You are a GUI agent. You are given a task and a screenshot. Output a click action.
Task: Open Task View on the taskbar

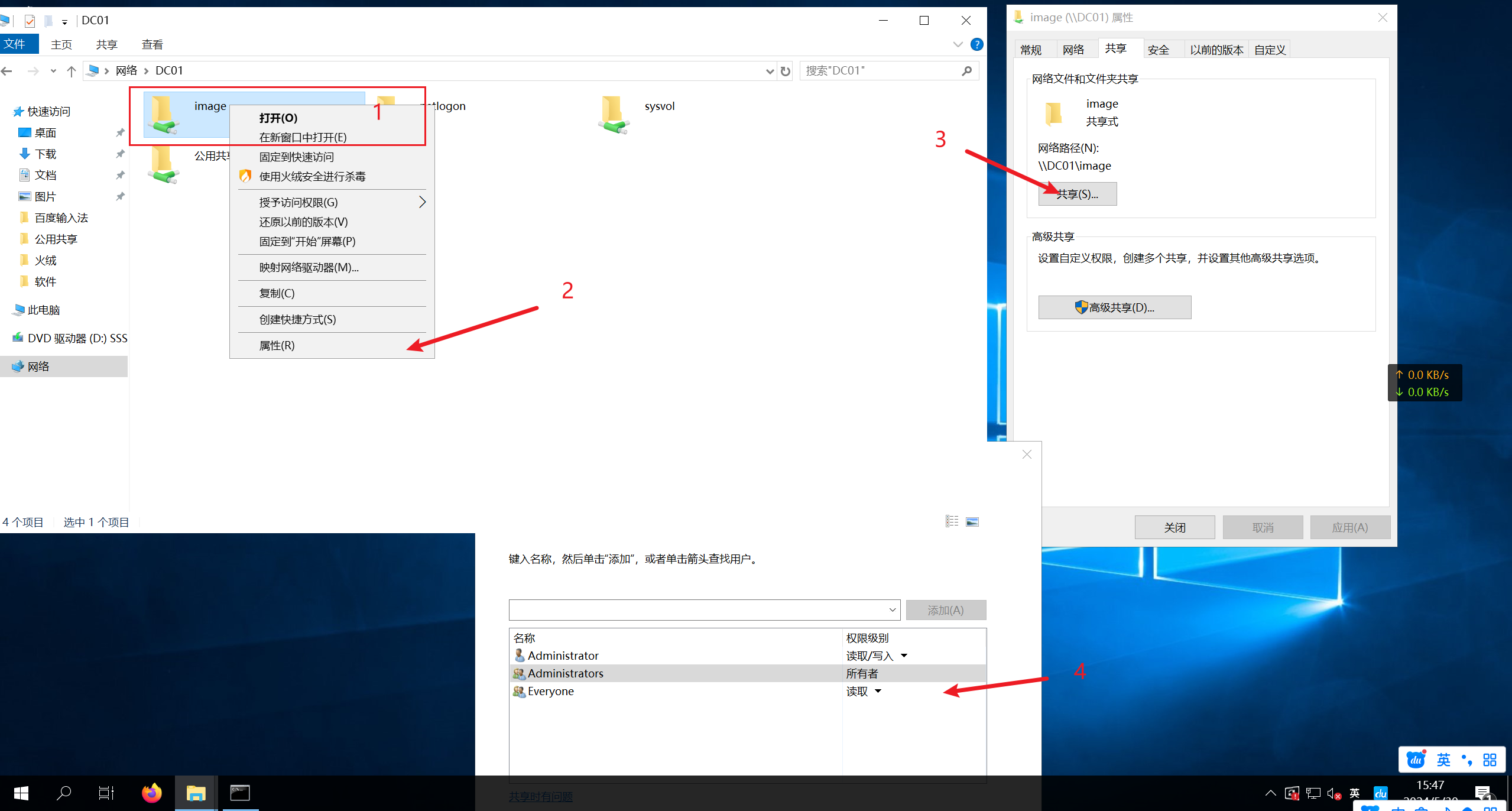coord(106,793)
